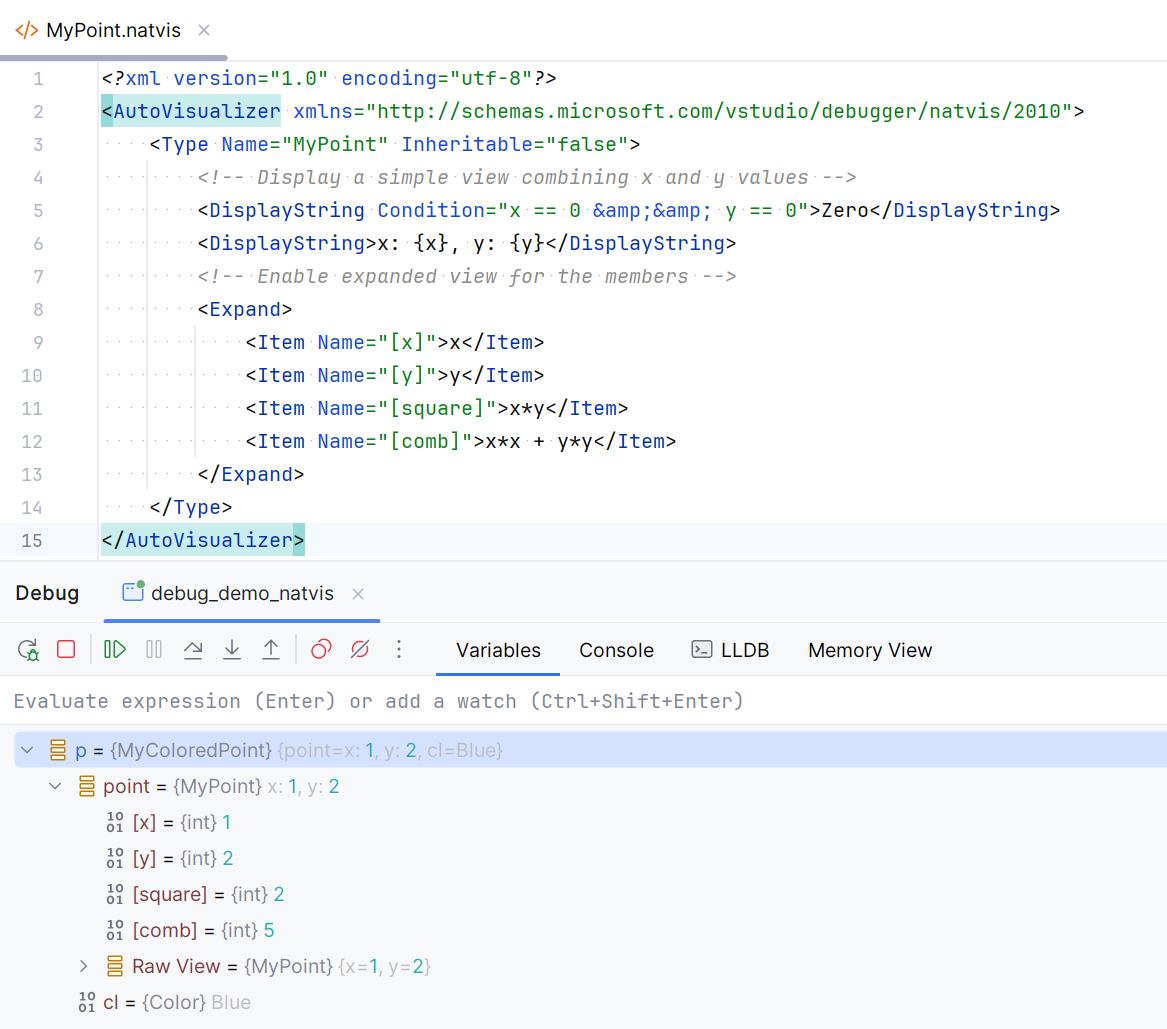Step over the current line
Viewport: 1167px width, 1029px height.
point(193,649)
